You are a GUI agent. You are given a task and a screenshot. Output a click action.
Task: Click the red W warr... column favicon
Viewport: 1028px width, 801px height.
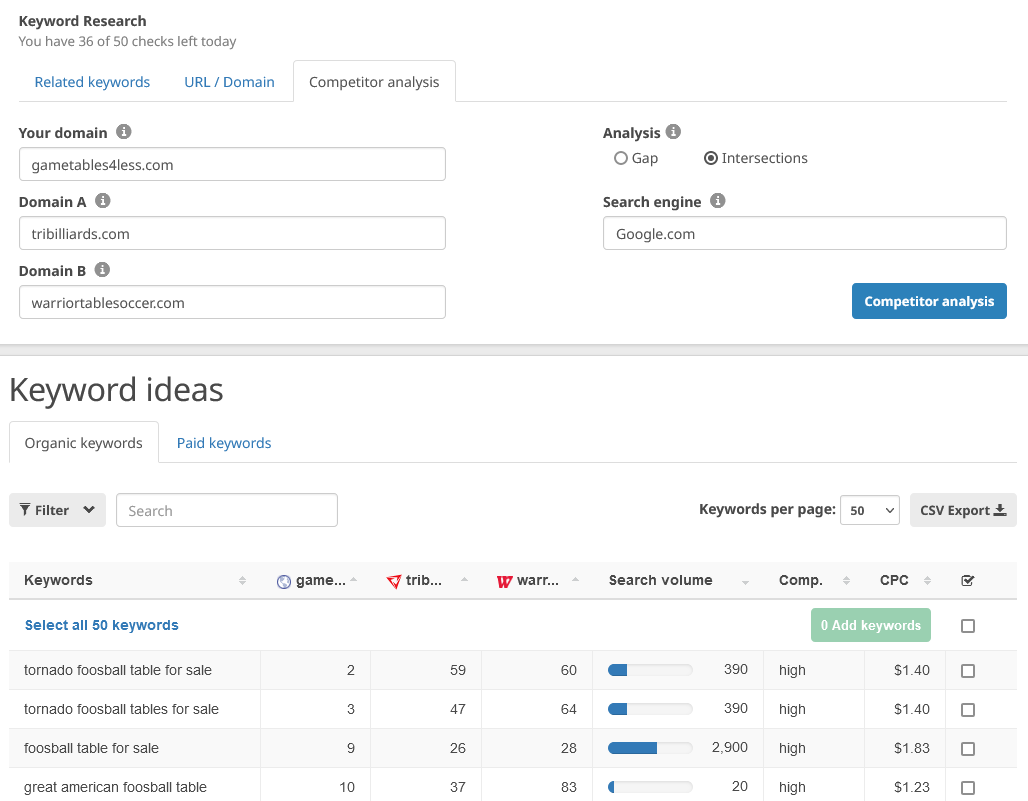tap(504, 581)
